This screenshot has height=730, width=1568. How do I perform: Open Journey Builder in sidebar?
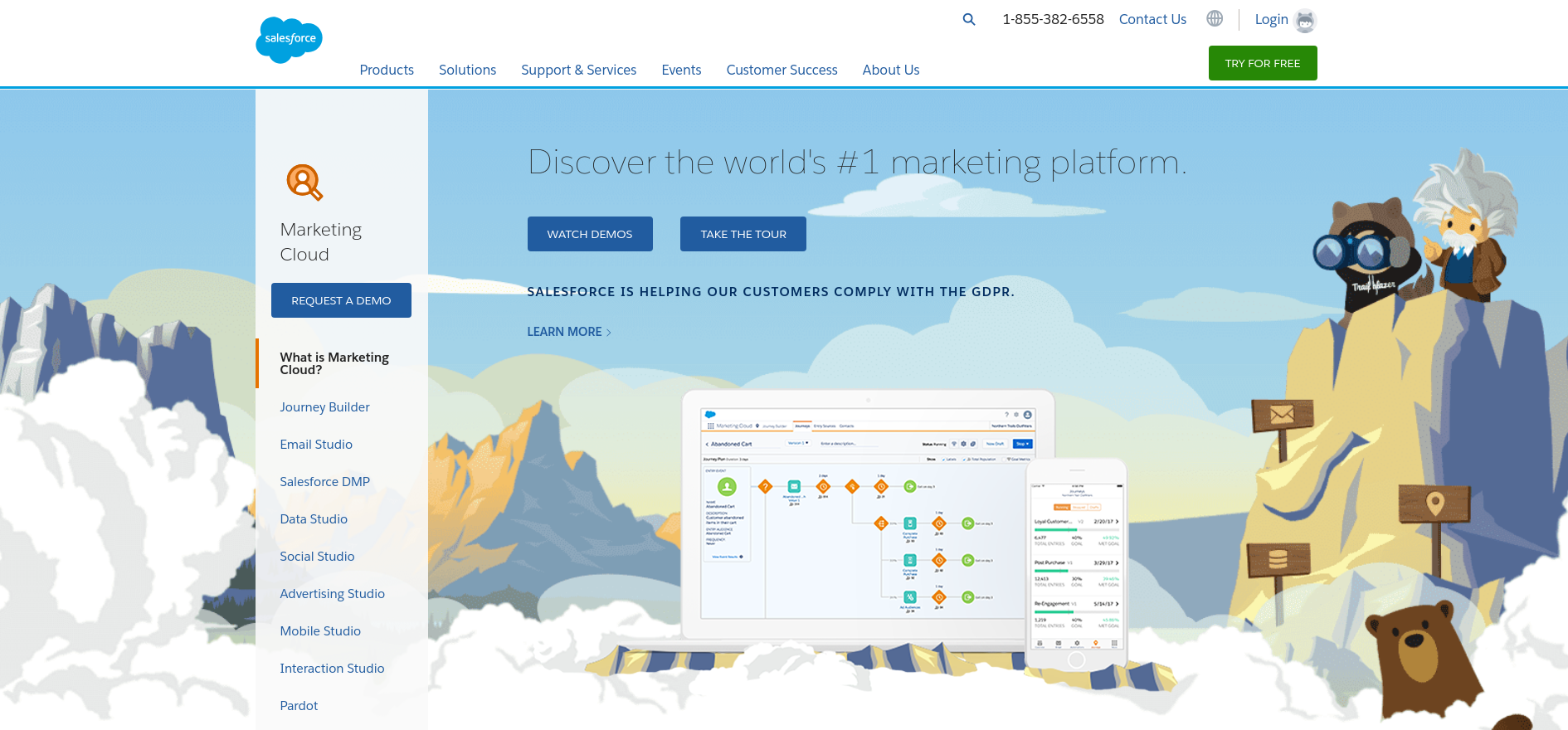coord(324,407)
